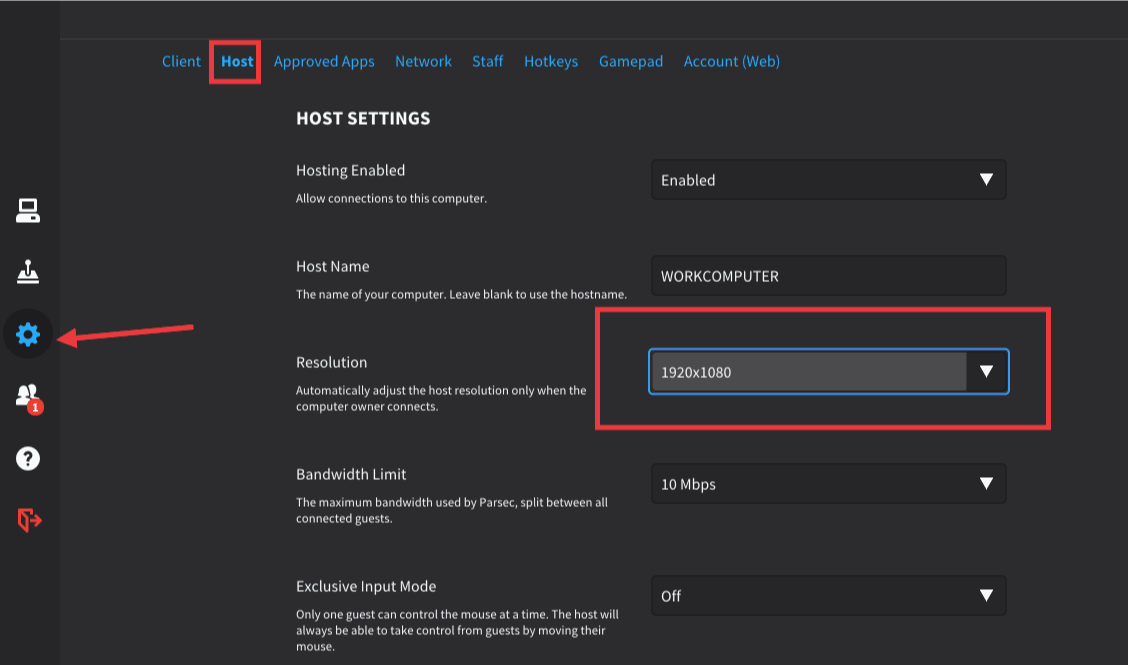This screenshot has width=1128, height=665.
Task: Click the Exclusive Input Mode label
Action: [x=366, y=587]
